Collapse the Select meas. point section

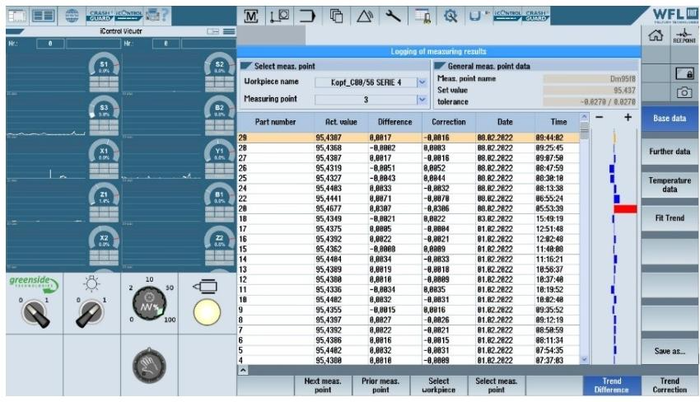point(247,66)
